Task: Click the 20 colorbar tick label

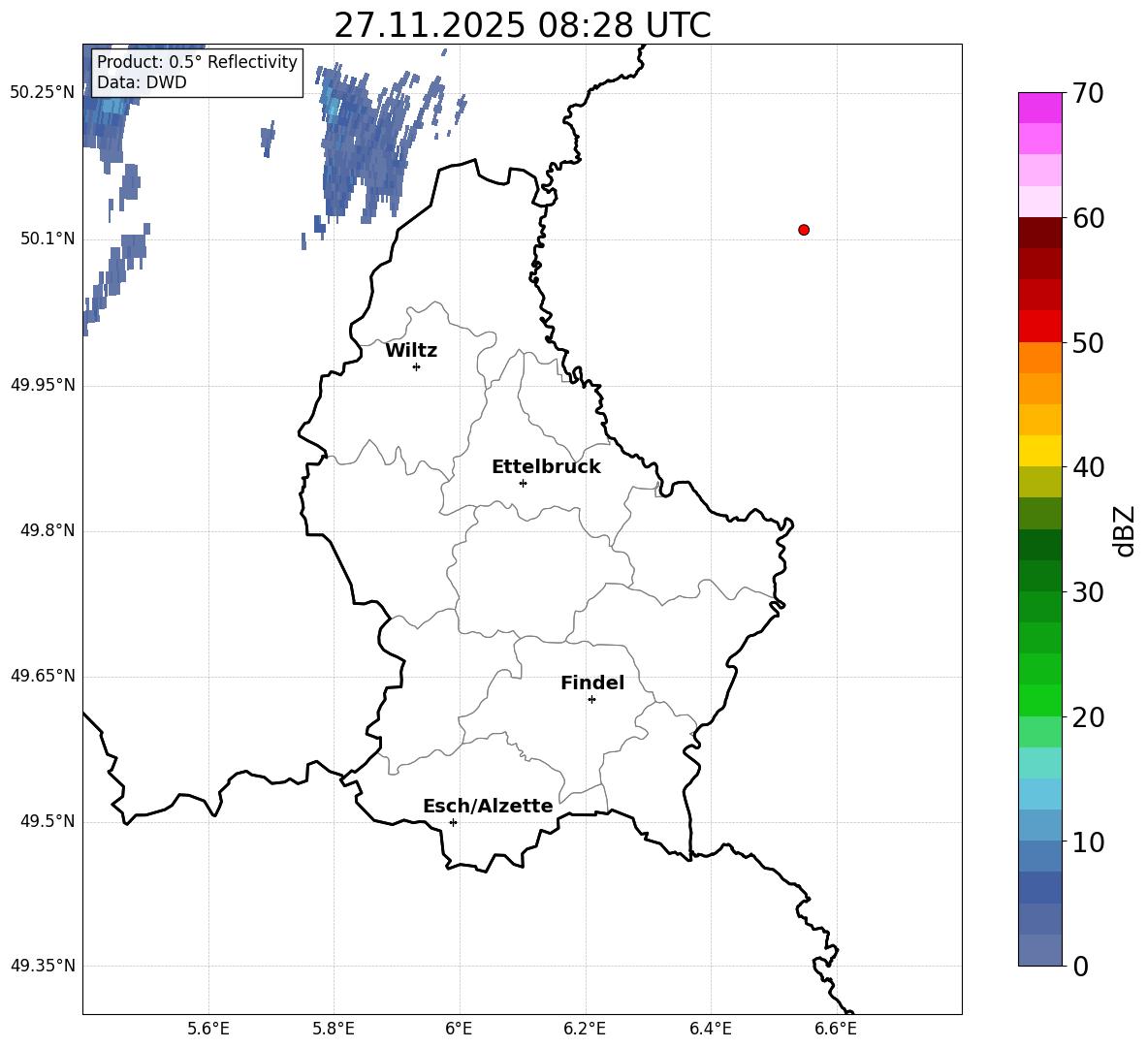Action: tap(1088, 716)
